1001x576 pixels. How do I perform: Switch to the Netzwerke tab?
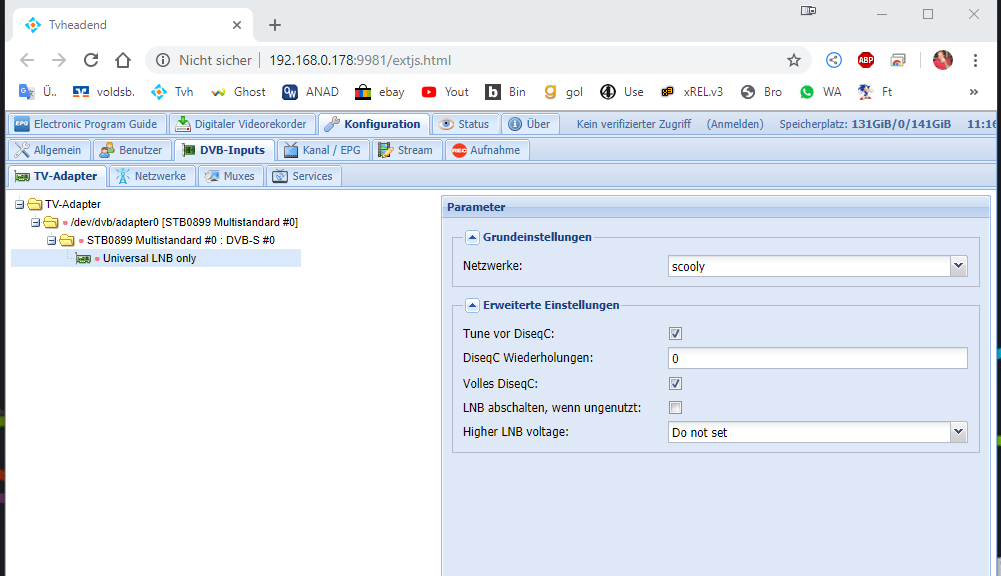pyautogui.click(x=152, y=176)
